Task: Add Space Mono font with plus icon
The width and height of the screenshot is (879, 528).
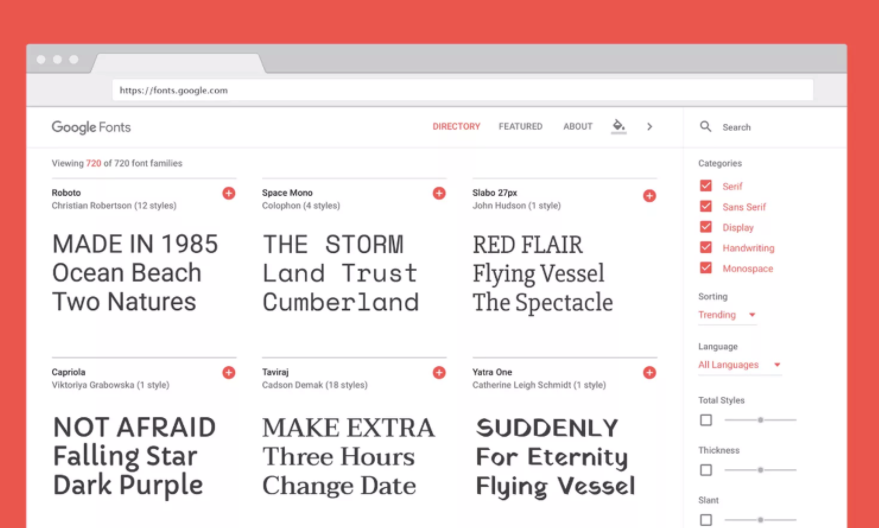Action: point(439,193)
